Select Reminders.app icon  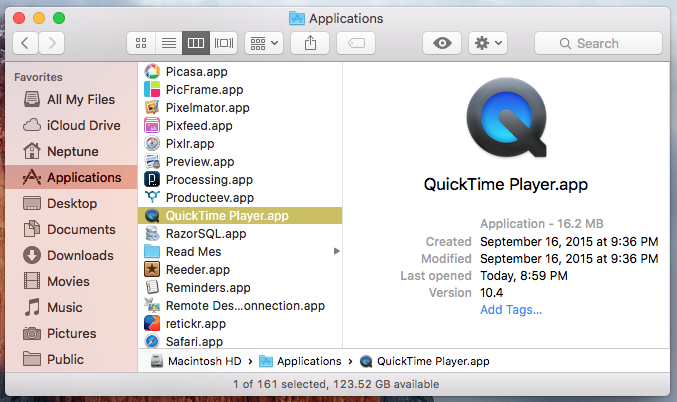(152, 287)
